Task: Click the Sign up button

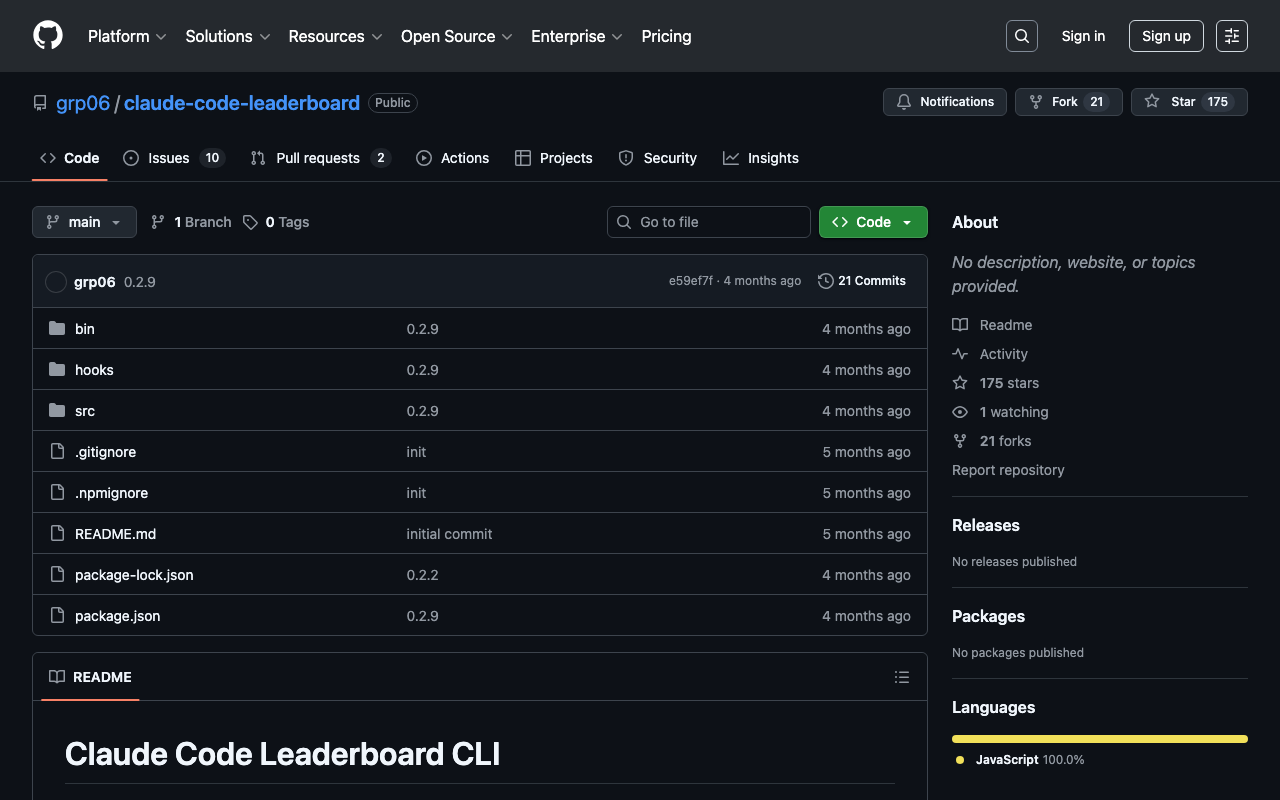Action: 1166,36
